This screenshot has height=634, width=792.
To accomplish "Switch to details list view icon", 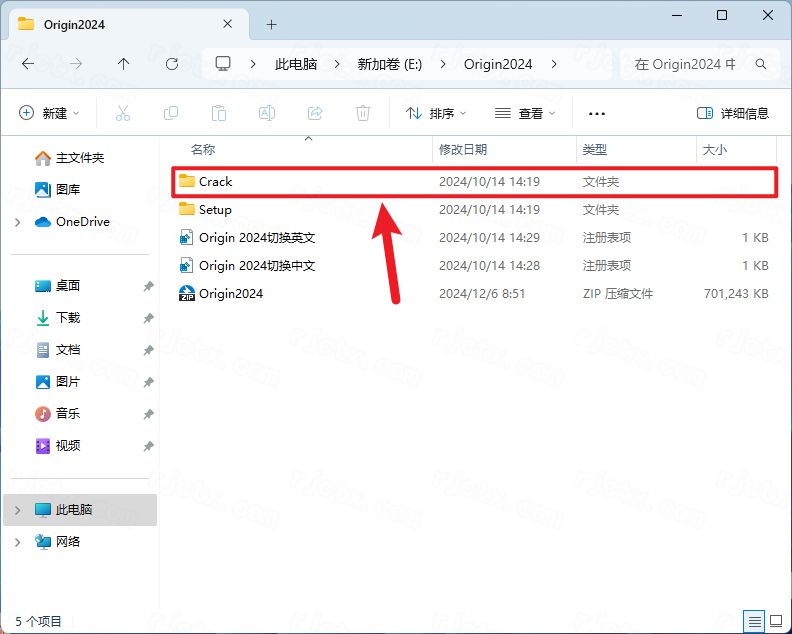I will pyautogui.click(x=754, y=620).
